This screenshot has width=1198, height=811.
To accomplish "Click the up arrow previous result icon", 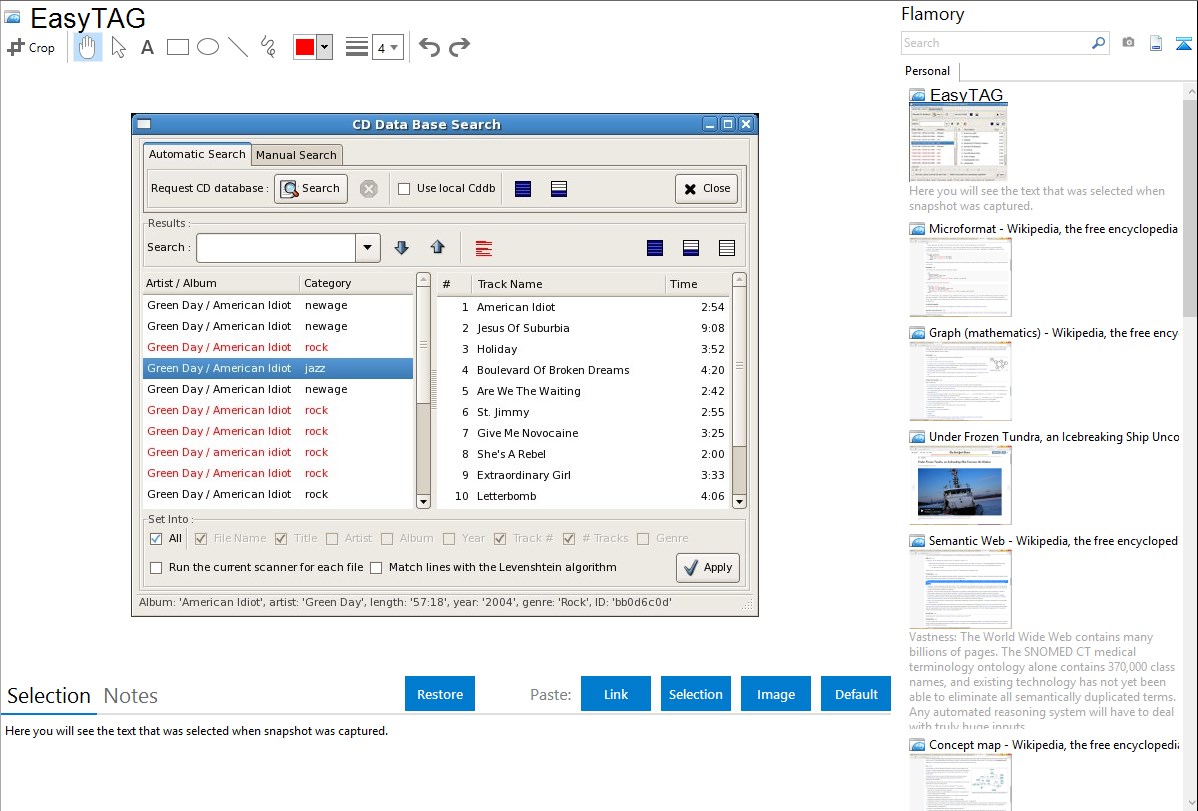I will pyautogui.click(x=437, y=248).
